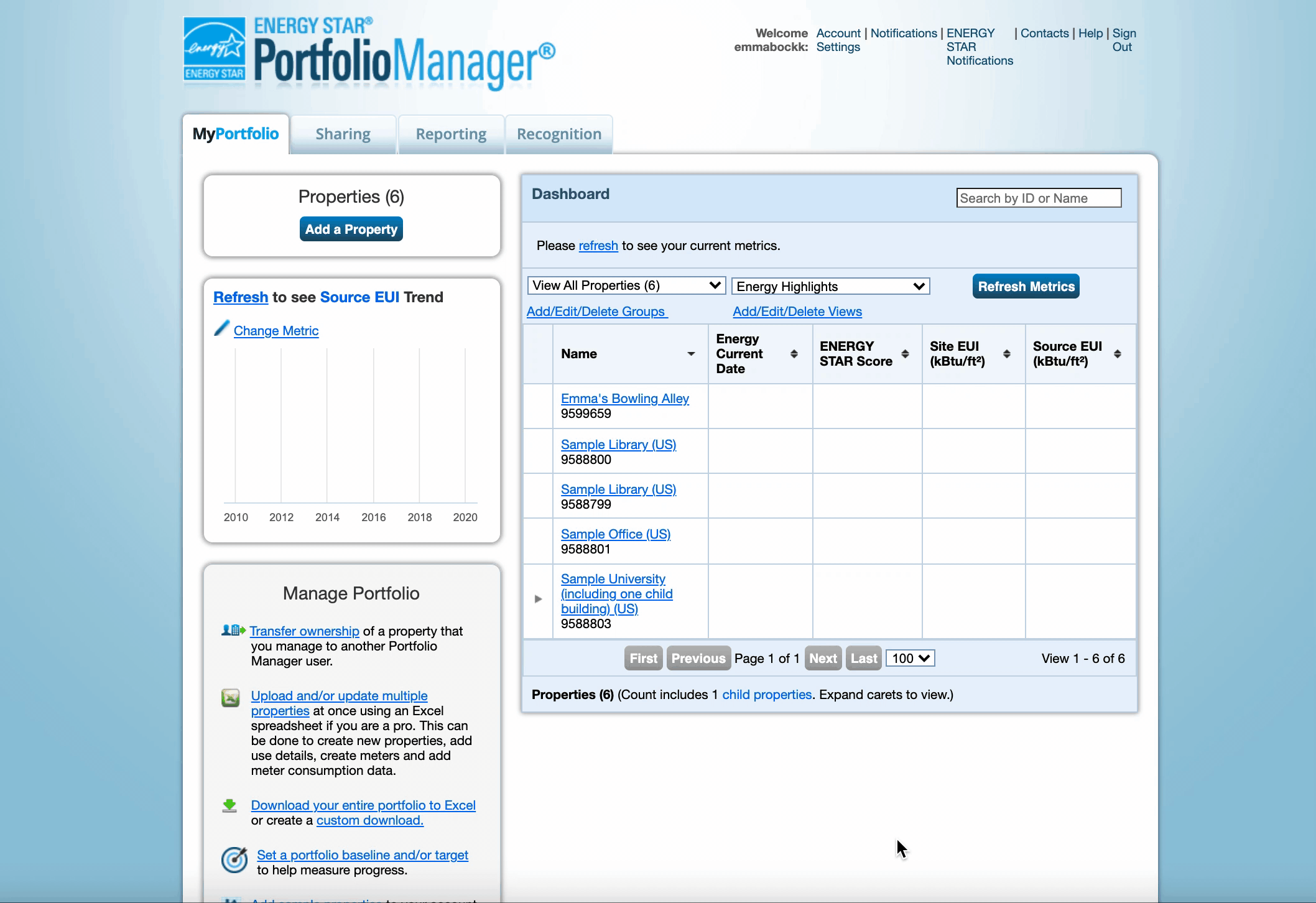Viewport: 1316px width, 903px height.
Task: Click the Last page button
Action: [x=864, y=658]
